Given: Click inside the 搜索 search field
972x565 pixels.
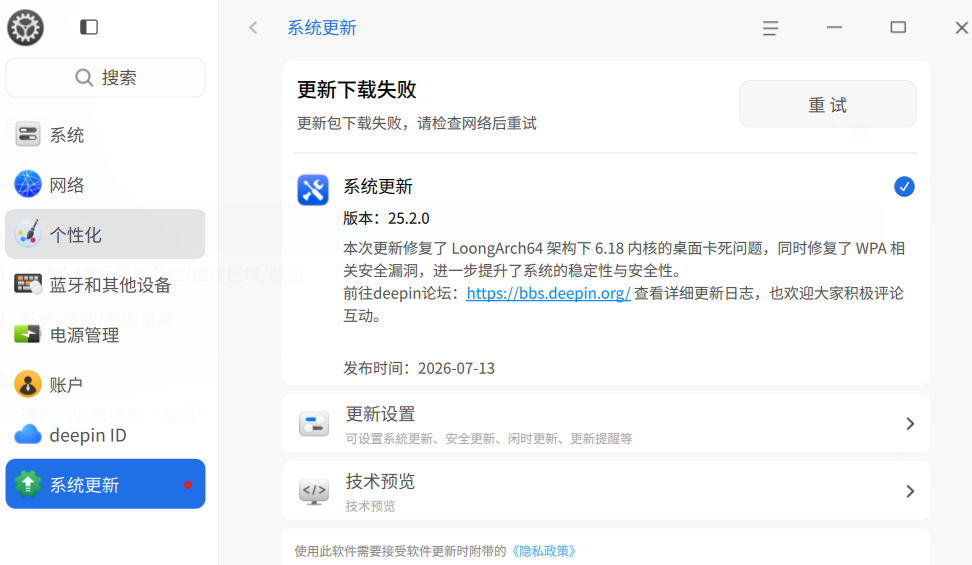Looking at the screenshot, I should pyautogui.click(x=105, y=78).
